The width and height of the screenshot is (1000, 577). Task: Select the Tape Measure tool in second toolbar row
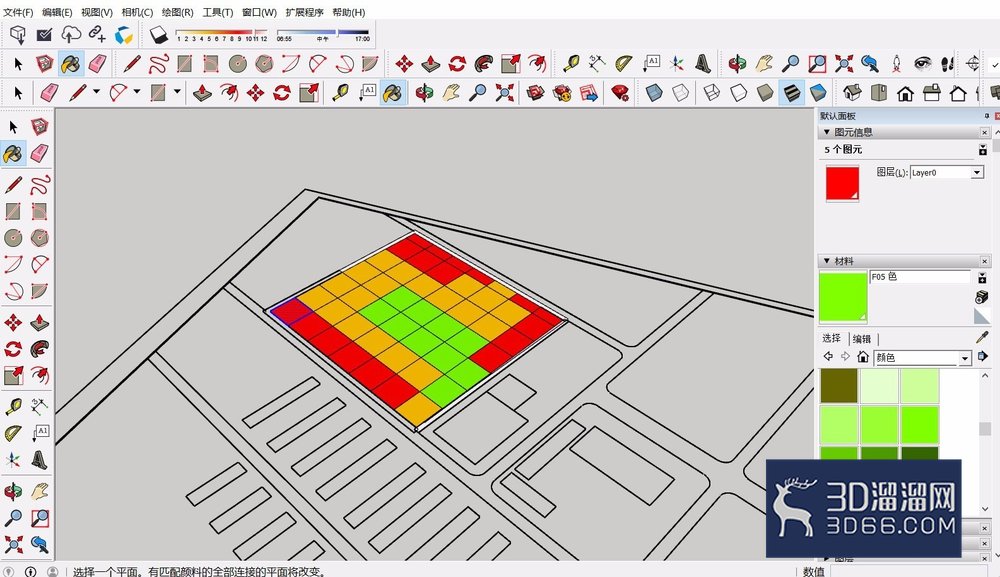(571, 64)
